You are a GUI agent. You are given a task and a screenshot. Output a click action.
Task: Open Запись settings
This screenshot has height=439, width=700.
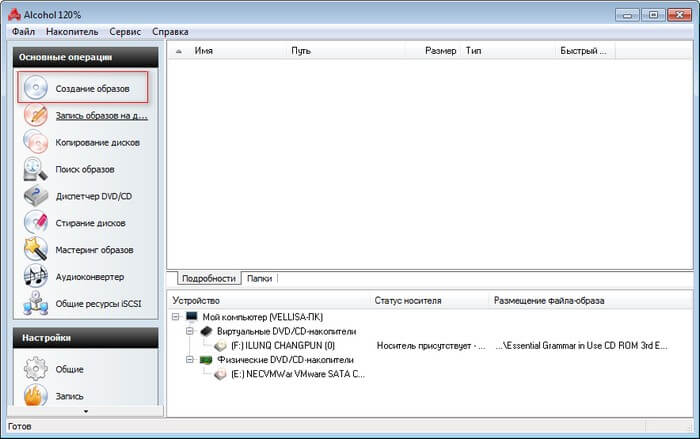(69, 396)
